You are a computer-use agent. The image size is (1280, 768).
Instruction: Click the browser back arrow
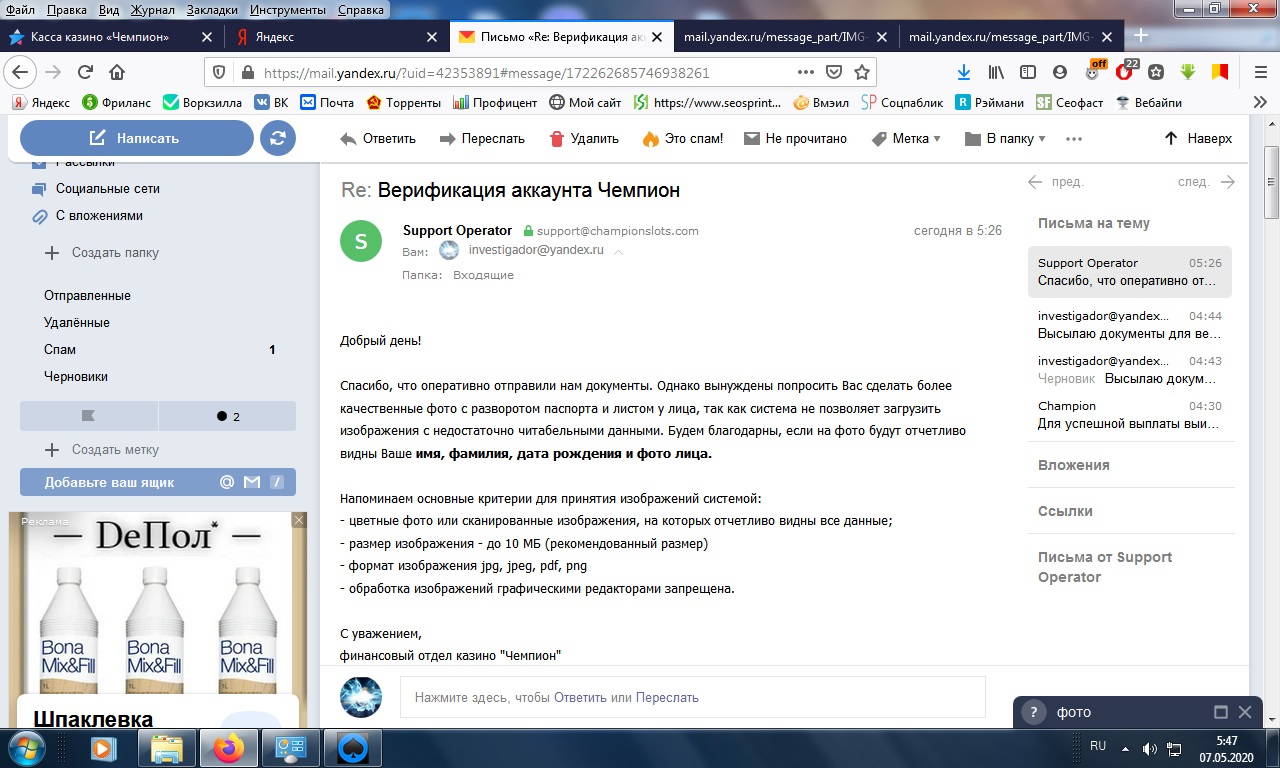[20, 72]
